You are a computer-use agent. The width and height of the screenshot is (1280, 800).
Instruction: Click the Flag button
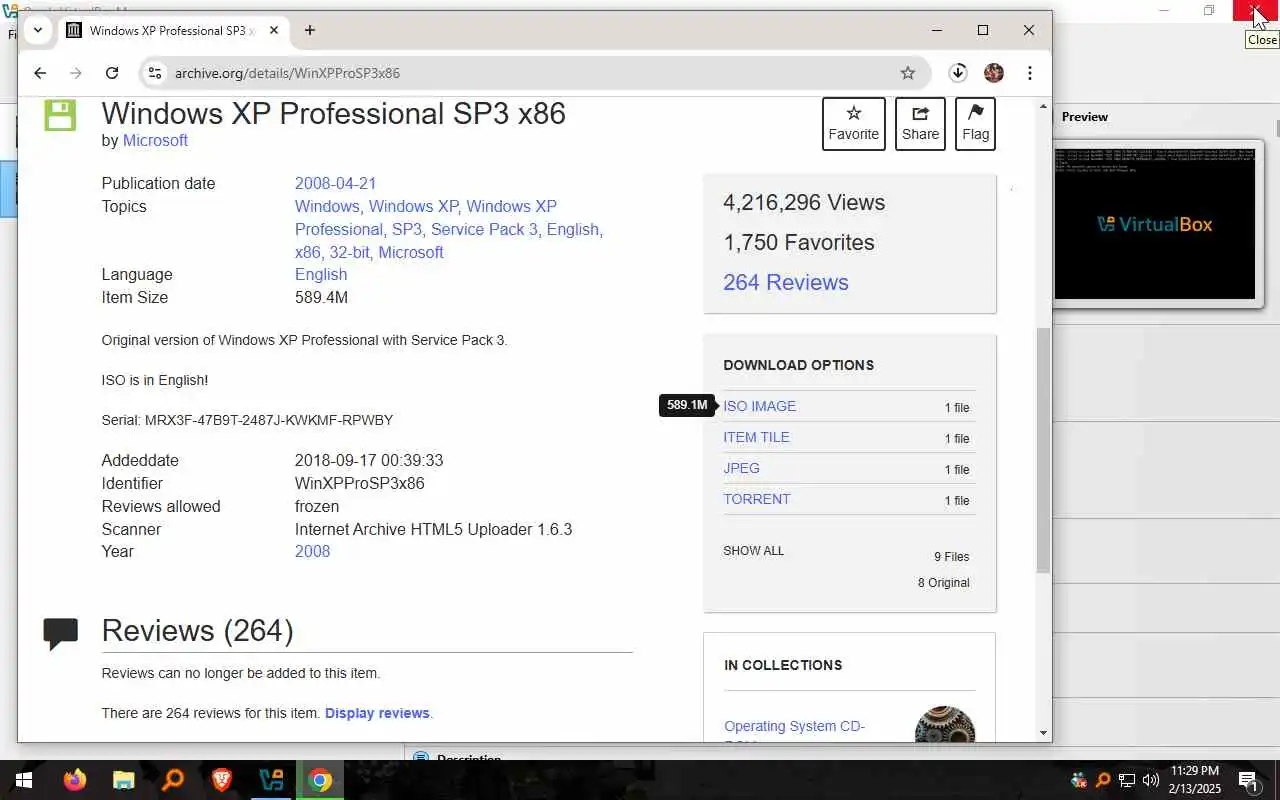(975, 124)
